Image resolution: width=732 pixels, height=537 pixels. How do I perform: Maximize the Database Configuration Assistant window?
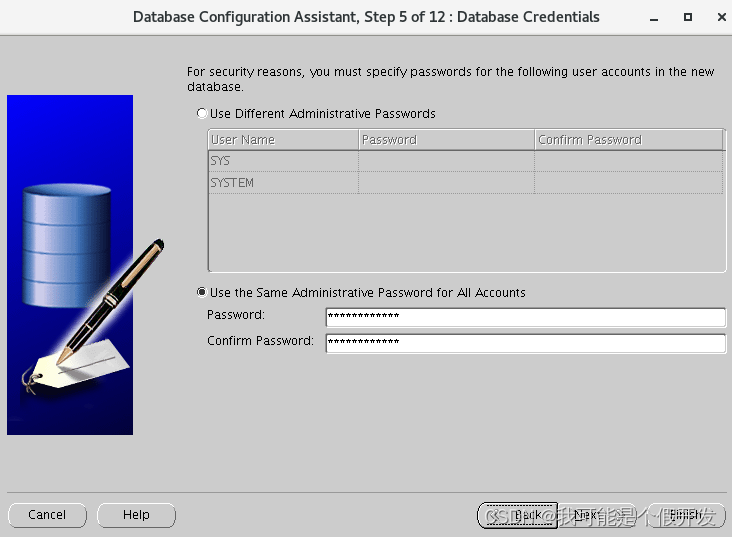point(688,17)
